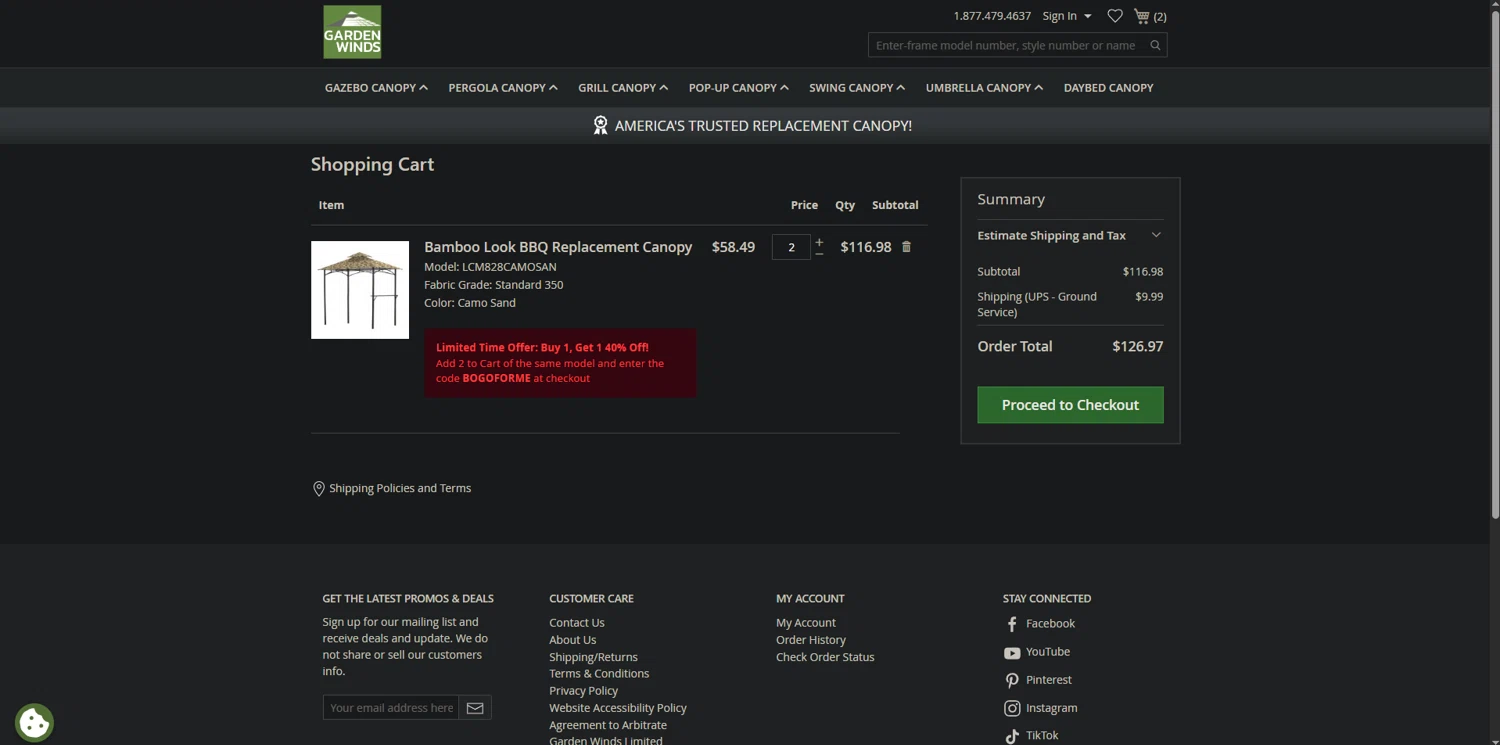
Task: Open the Pinterest icon link
Action: point(1012,680)
